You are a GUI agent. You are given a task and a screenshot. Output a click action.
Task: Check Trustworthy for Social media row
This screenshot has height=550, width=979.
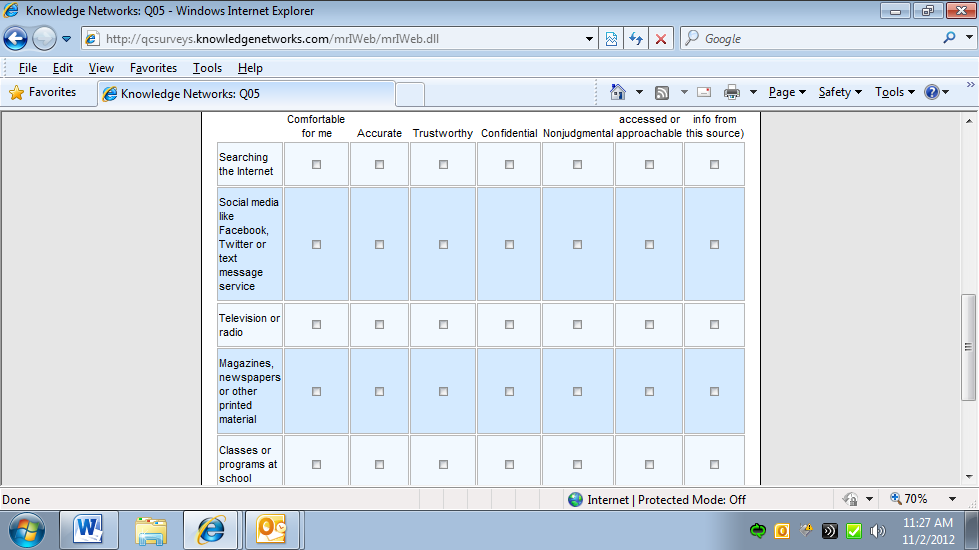pos(443,245)
